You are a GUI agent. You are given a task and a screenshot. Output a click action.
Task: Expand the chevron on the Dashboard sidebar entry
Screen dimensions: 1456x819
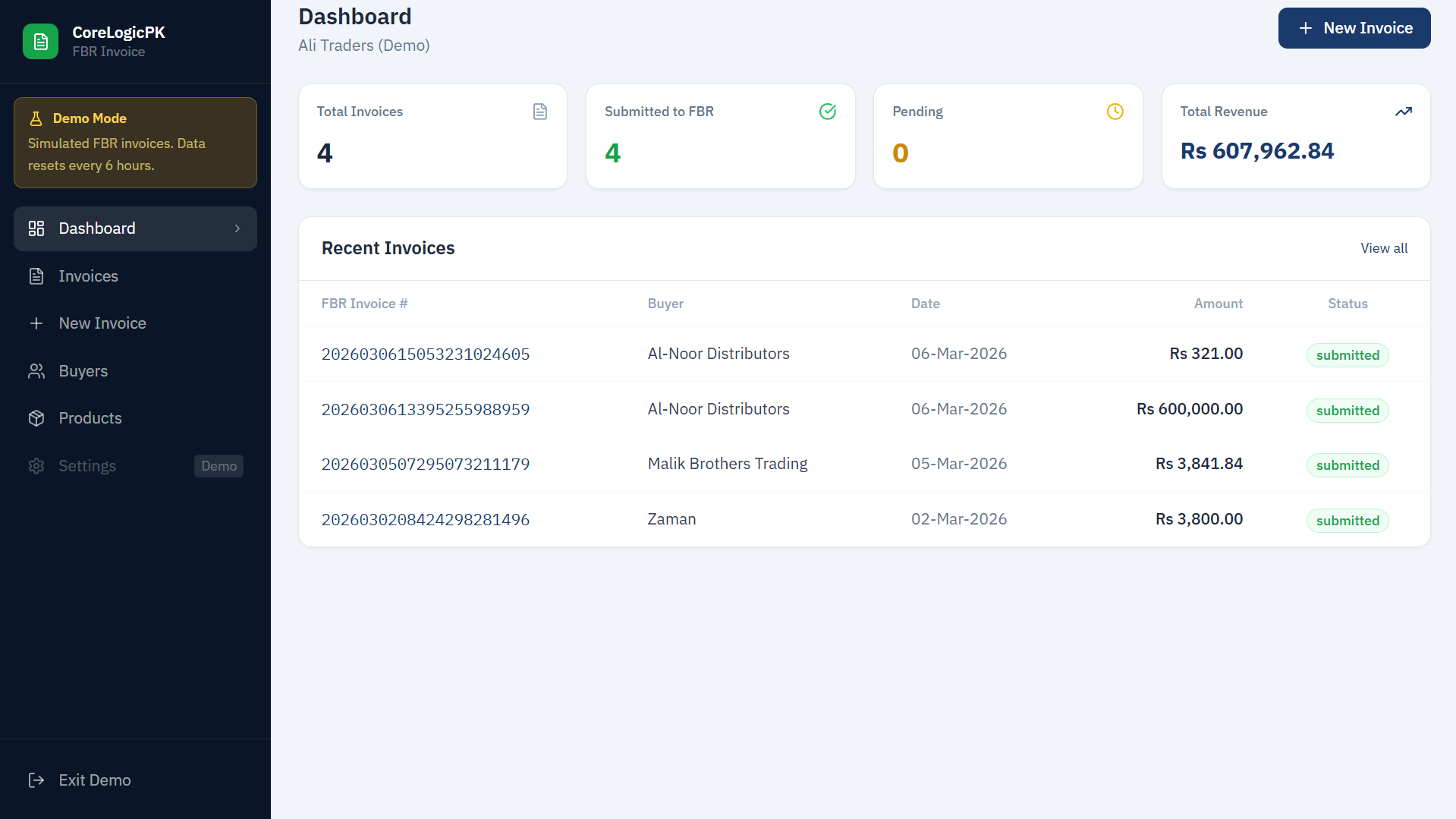(x=237, y=228)
